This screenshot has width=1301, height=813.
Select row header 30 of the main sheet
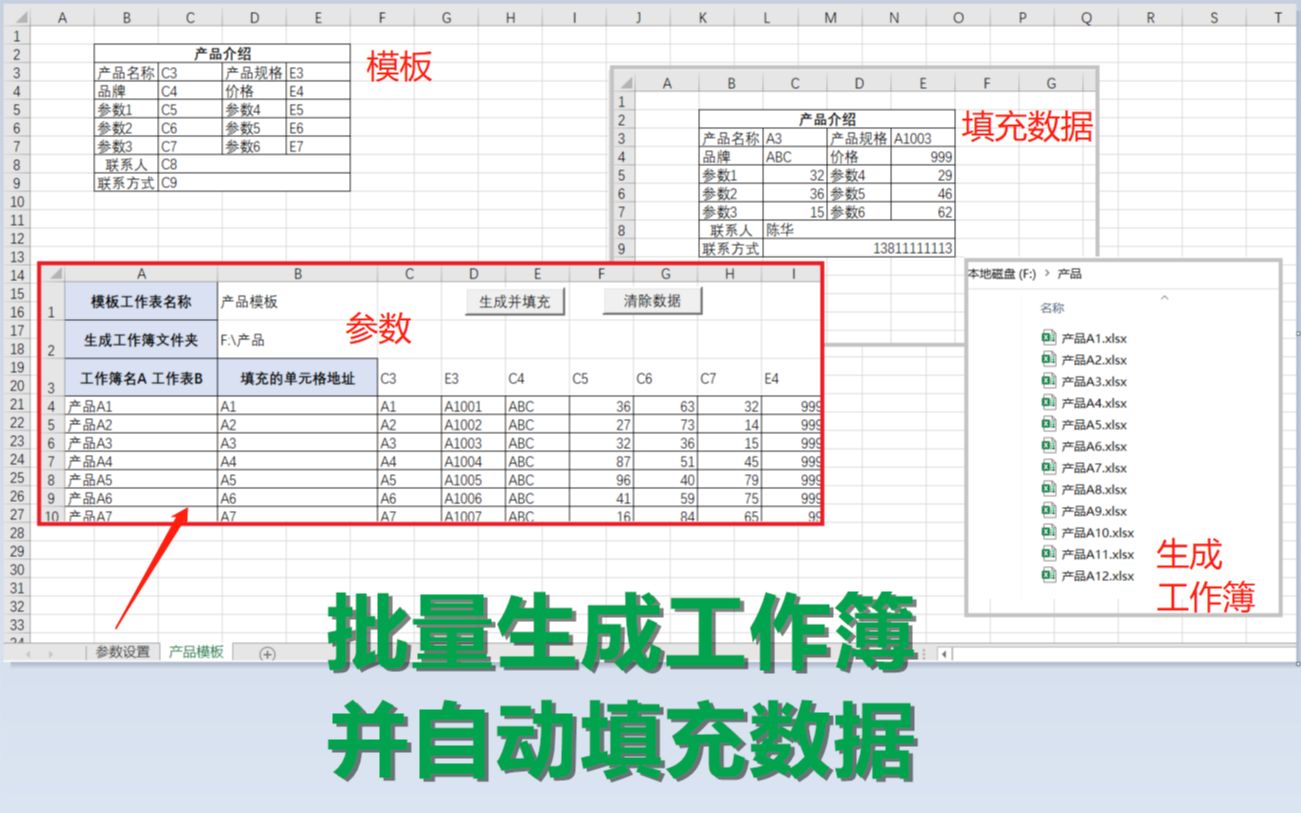click(x=15, y=571)
